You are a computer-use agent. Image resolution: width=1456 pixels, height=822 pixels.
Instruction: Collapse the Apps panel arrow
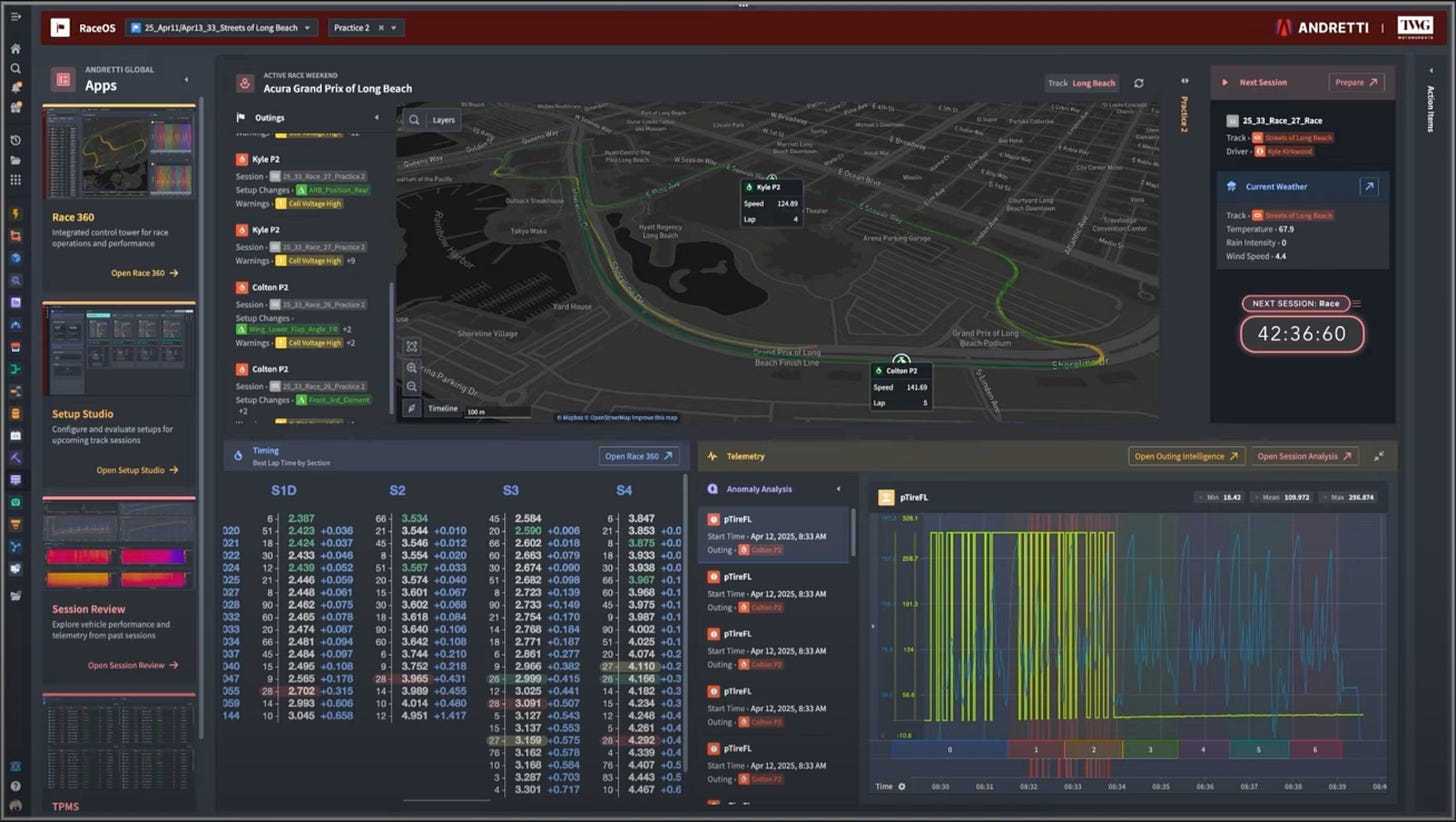coord(186,79)
